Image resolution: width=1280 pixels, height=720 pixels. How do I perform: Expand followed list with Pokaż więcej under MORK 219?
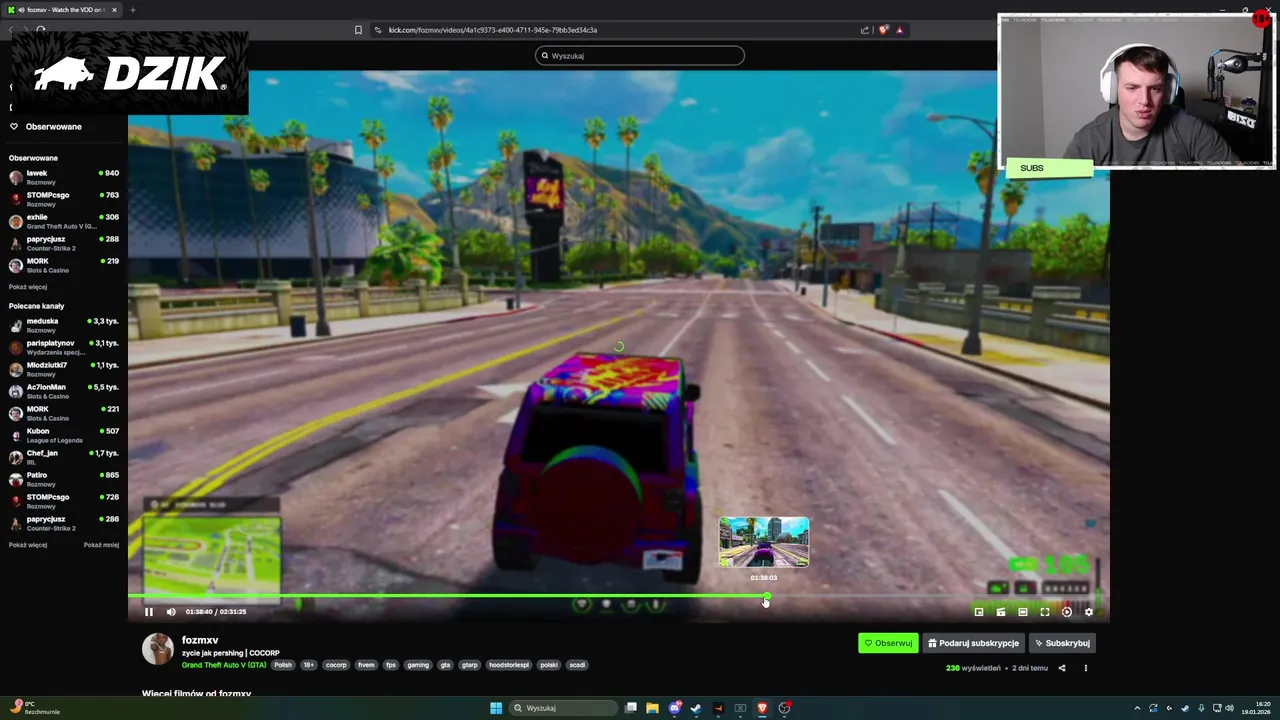[x=28, y=287]
